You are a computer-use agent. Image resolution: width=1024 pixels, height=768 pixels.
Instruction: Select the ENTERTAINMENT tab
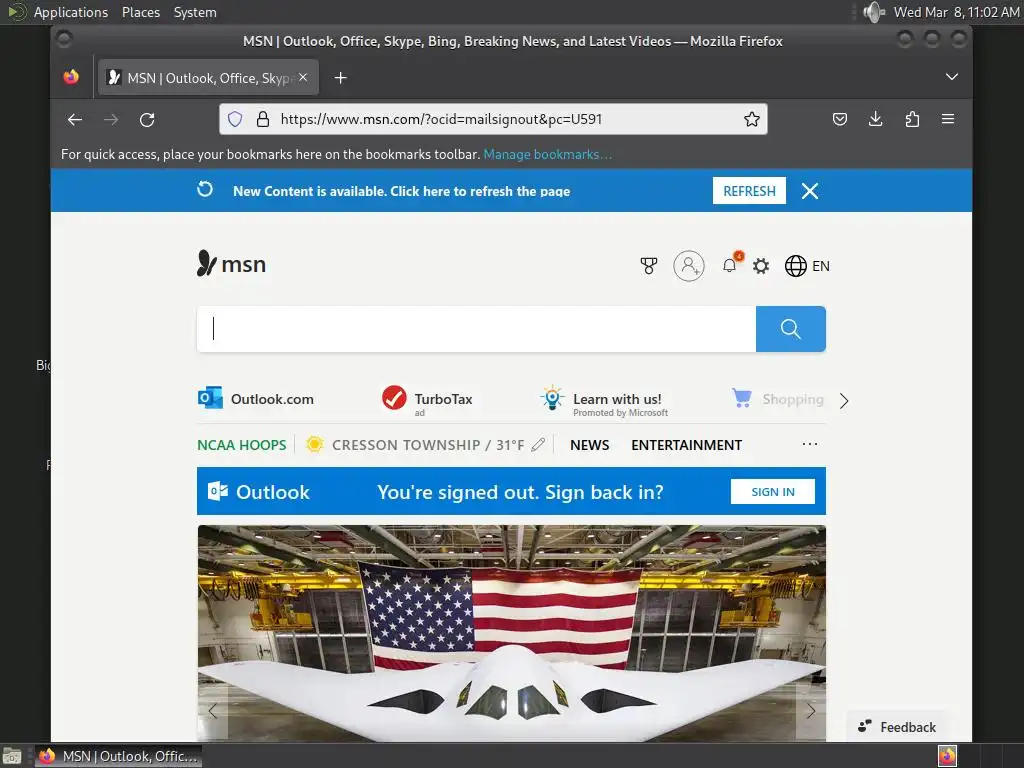686,445
